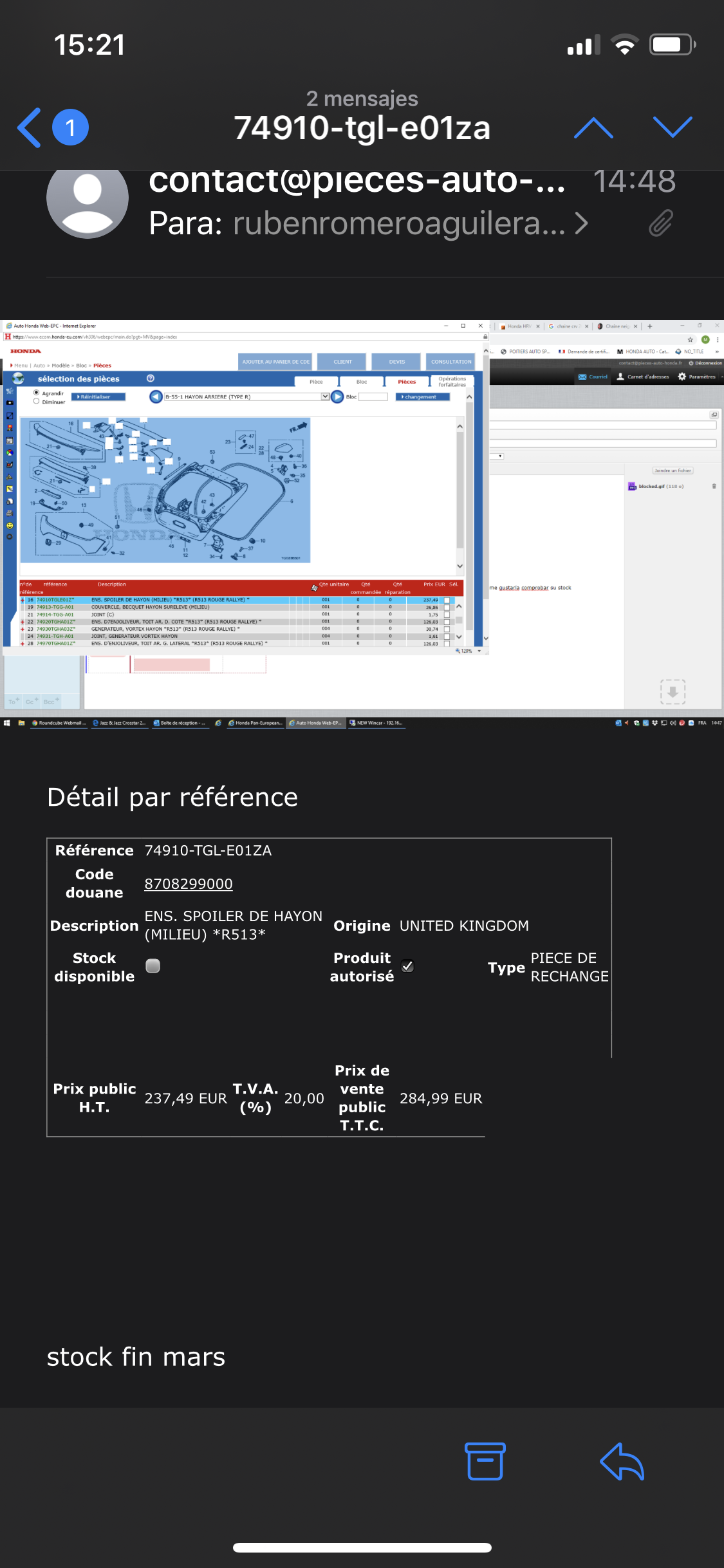Screen dimensions: 724x1568
Task: Open the HONDA AUTO - Cat bookmark
Action: 644,351
